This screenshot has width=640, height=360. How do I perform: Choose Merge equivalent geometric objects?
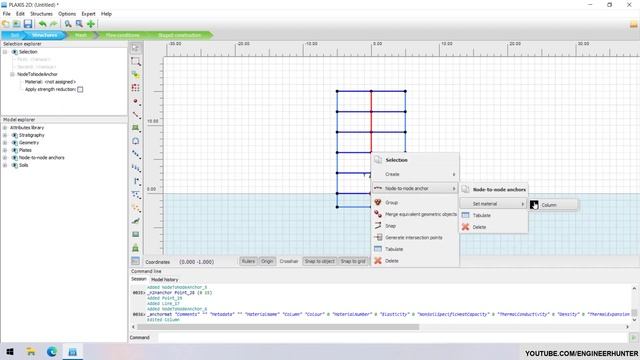(x=415, y=214)
